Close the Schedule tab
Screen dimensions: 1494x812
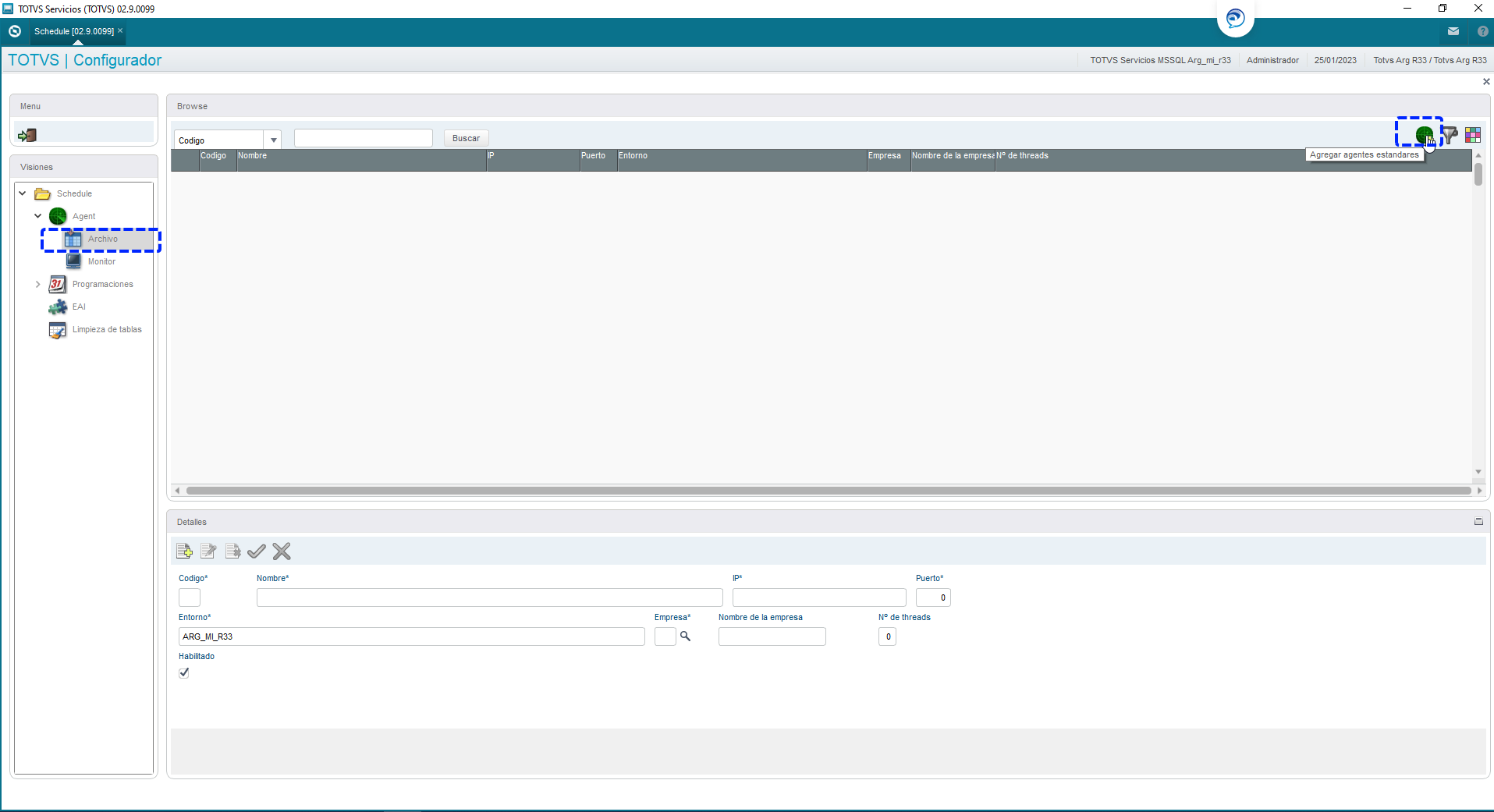click(120, 31)
